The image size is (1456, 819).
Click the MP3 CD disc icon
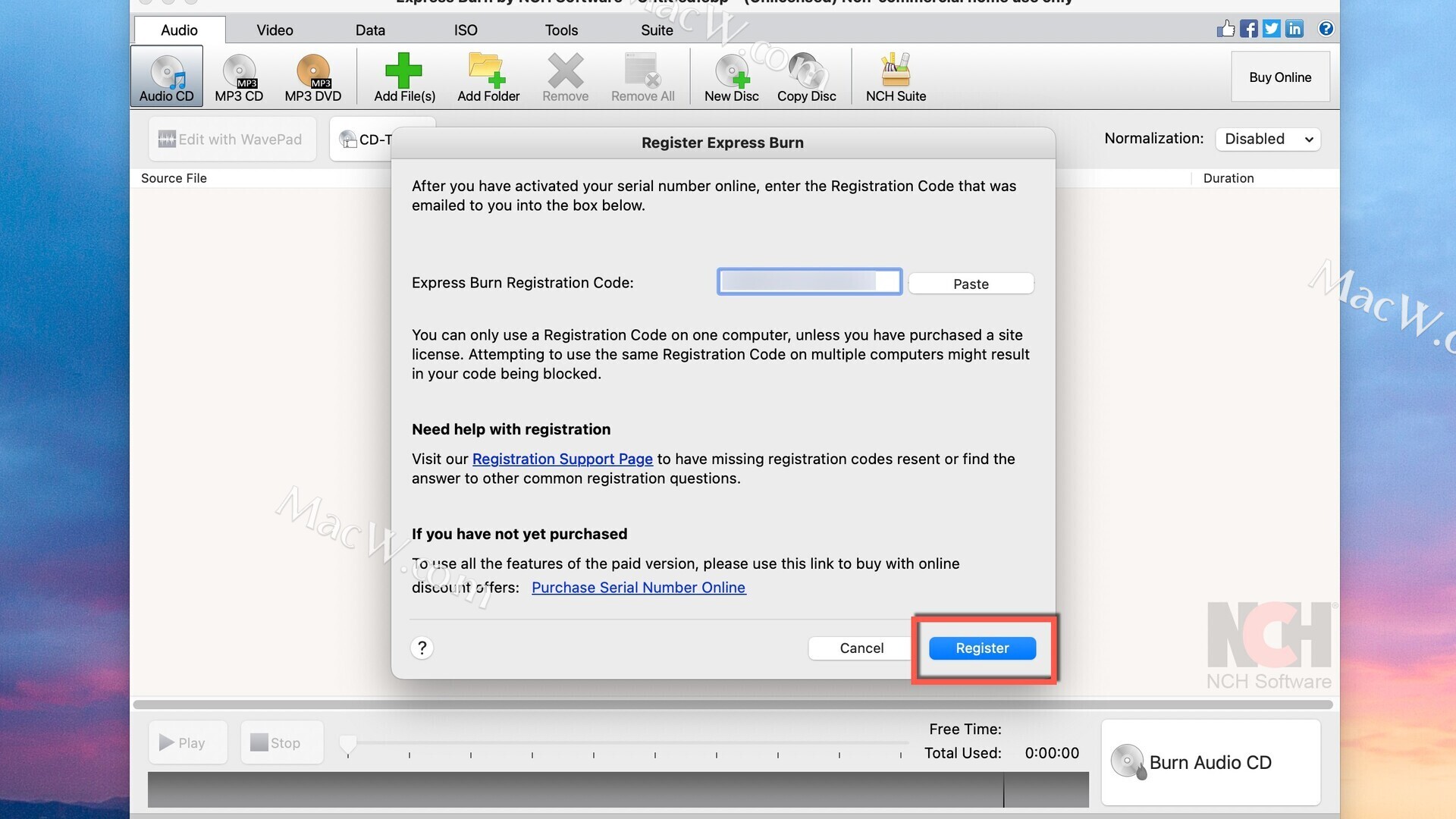tap(239, 72)
